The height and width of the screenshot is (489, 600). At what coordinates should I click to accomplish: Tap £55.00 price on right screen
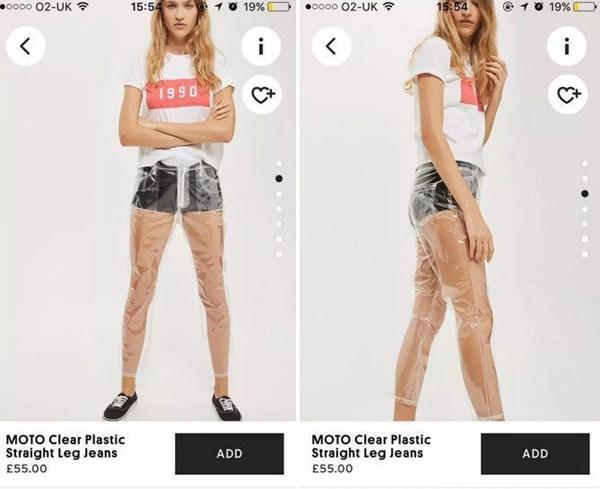click(332, 468)
